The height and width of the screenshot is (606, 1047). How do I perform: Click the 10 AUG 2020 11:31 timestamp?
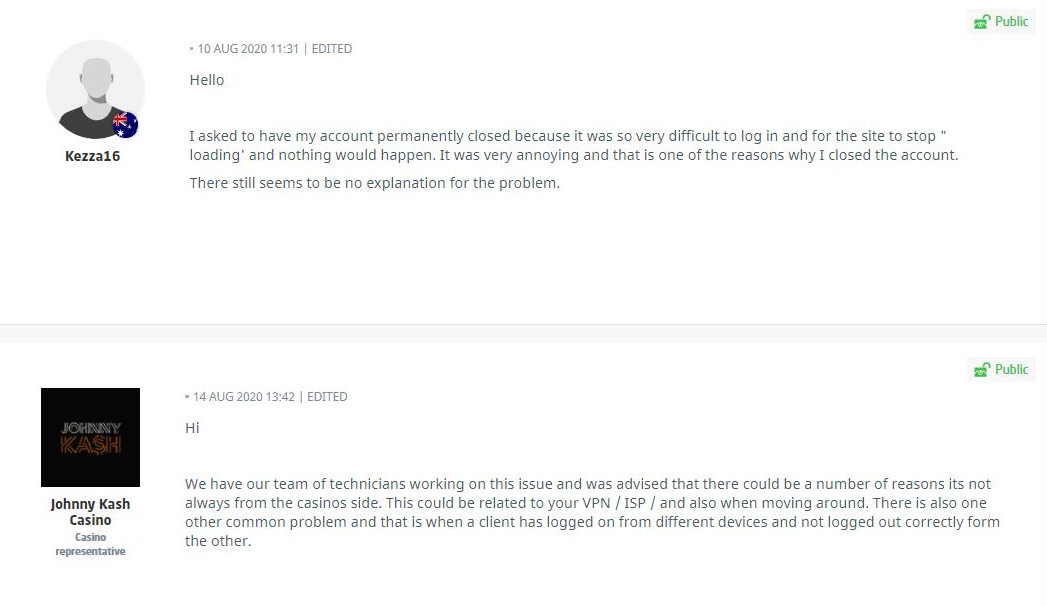[248, 49]
